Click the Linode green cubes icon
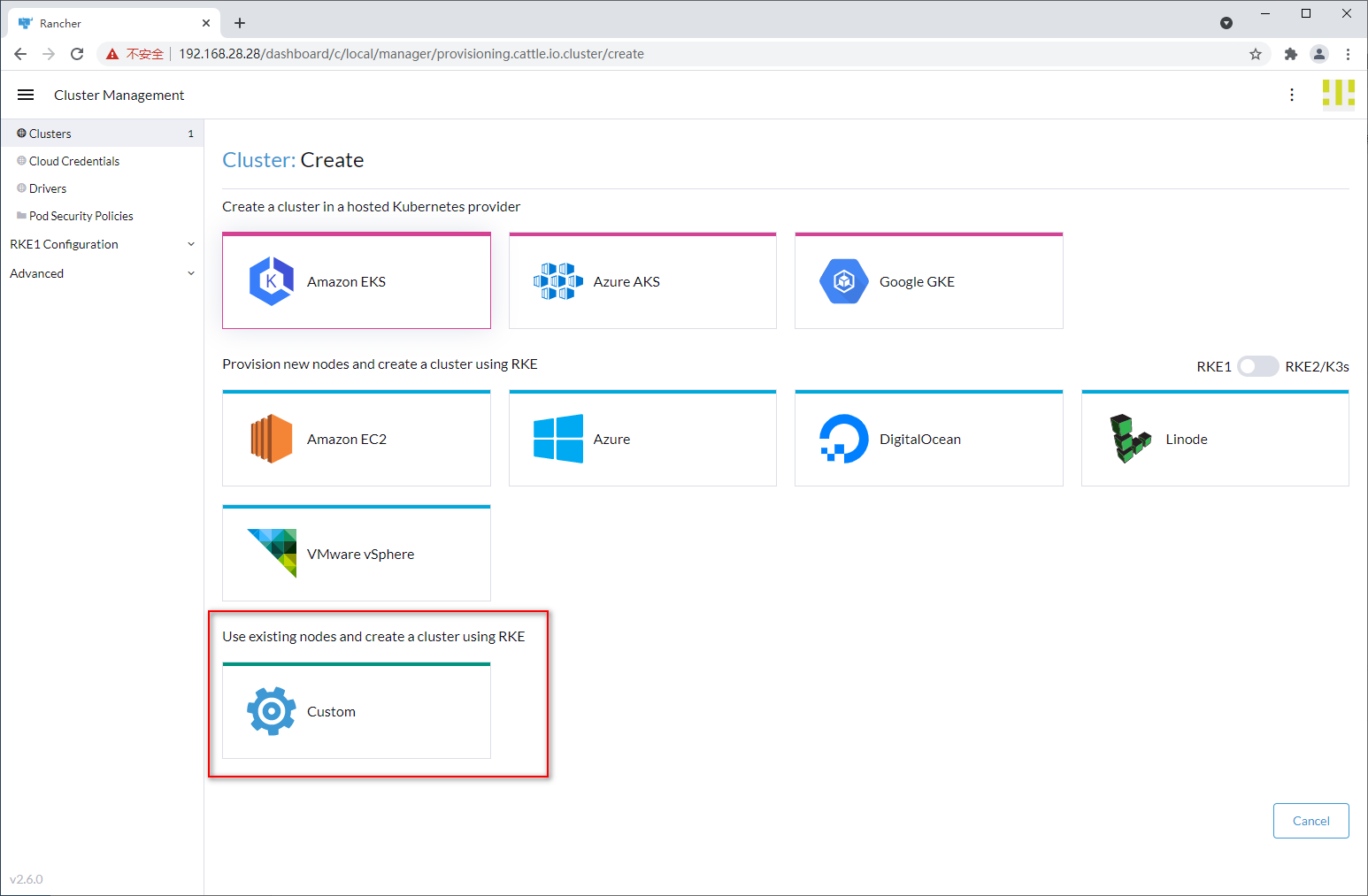Viewport: 1368px width, 896px height. point(1130,439)
